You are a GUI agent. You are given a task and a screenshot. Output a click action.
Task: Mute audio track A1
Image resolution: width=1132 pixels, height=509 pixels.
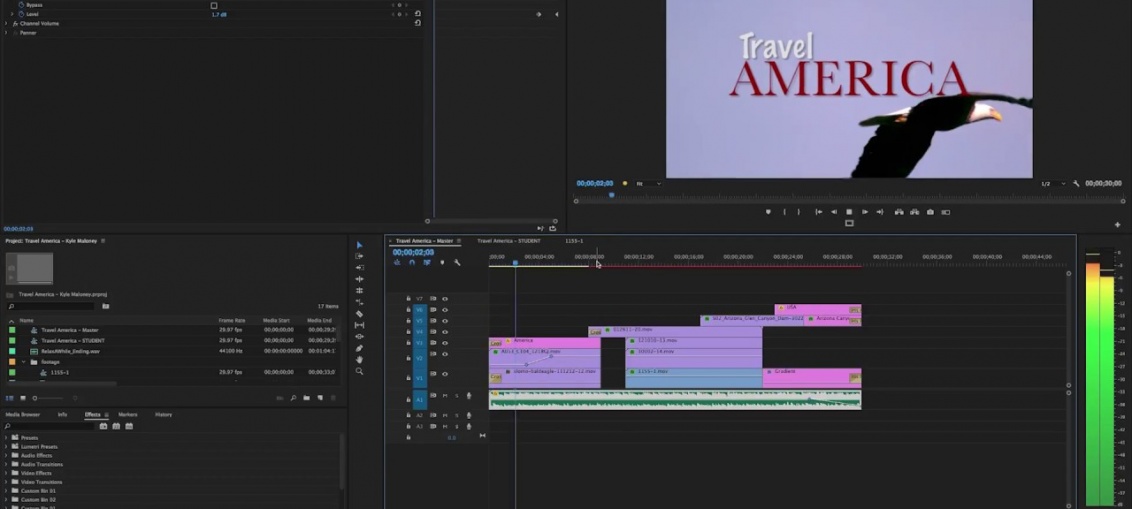point(445,396)
